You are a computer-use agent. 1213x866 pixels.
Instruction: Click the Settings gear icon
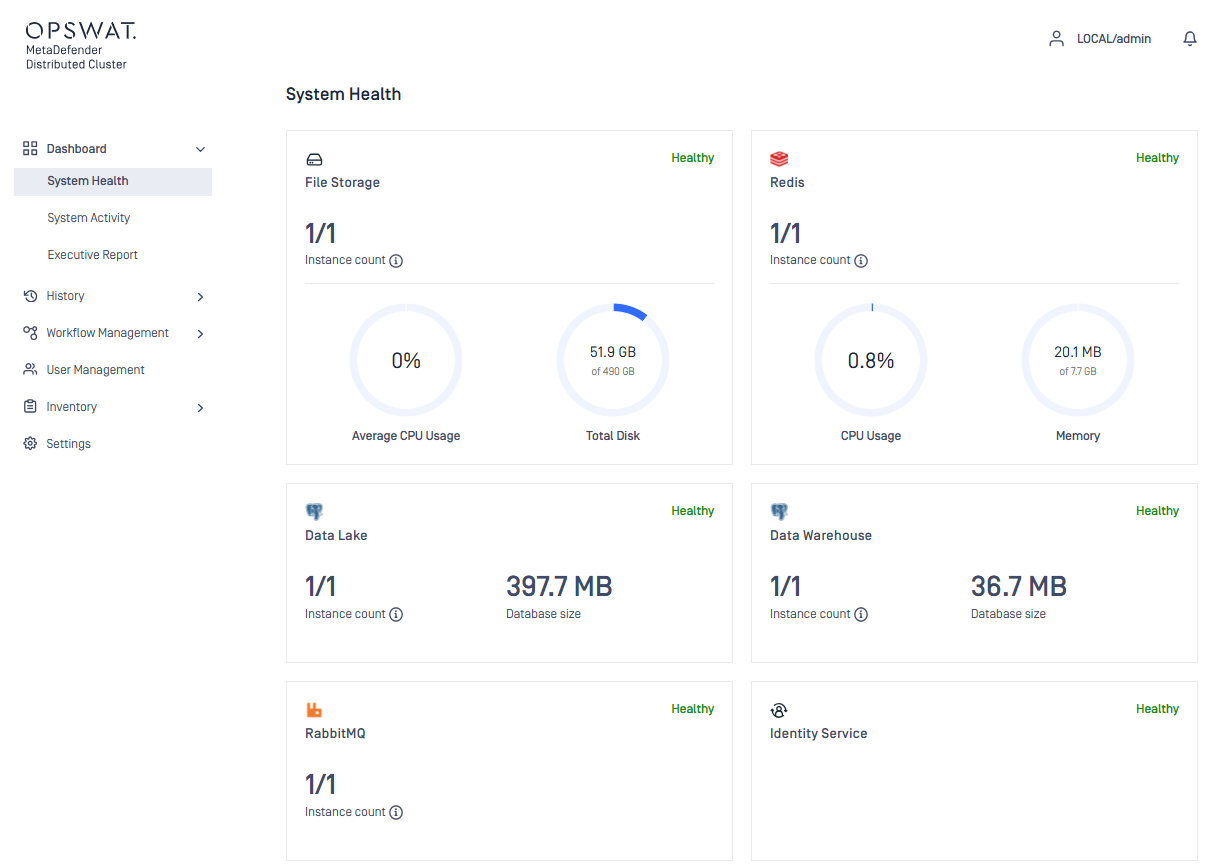pyautogui.click(x=30, y=444)
